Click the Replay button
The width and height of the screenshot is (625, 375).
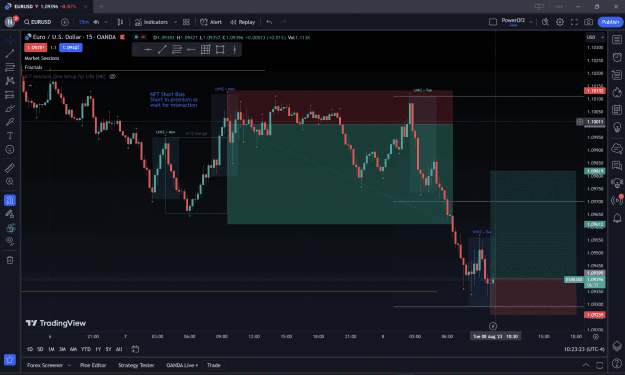[x=242, y=22]
